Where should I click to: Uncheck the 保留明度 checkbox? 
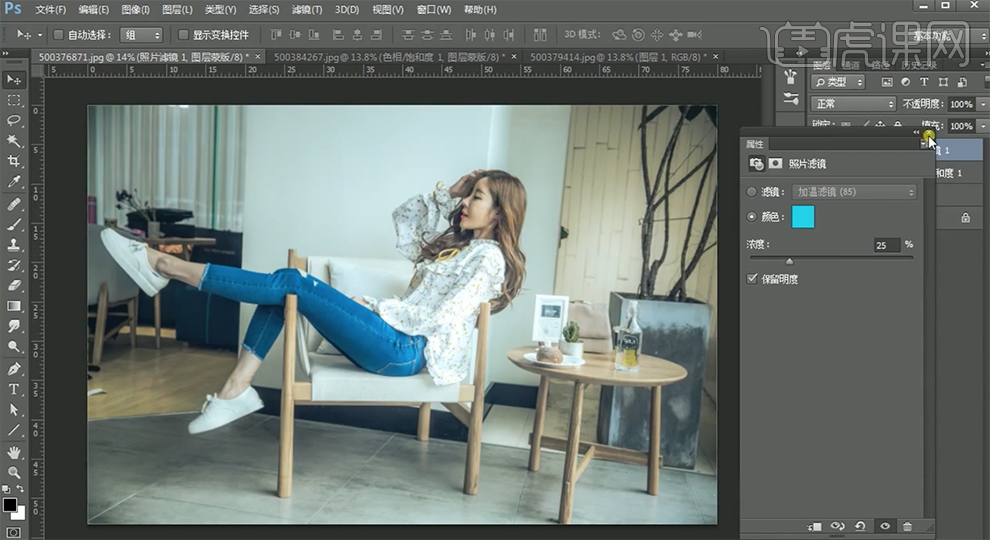753,279
